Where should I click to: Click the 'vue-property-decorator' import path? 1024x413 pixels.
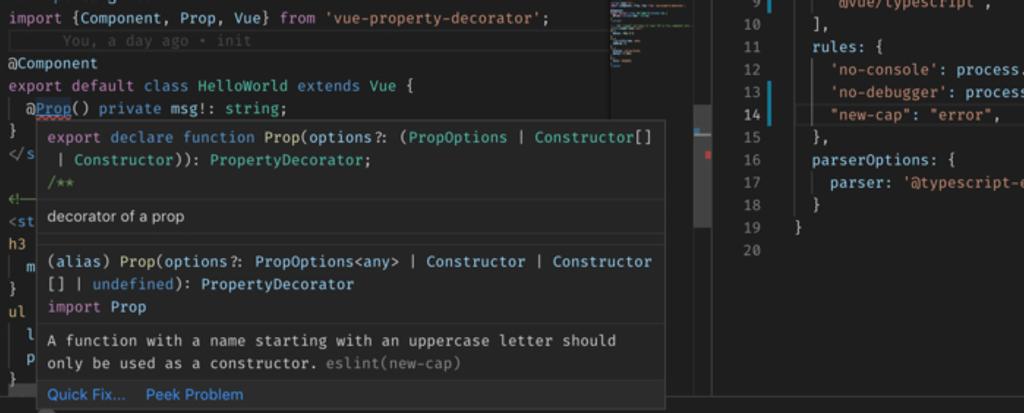pos(434,18)
